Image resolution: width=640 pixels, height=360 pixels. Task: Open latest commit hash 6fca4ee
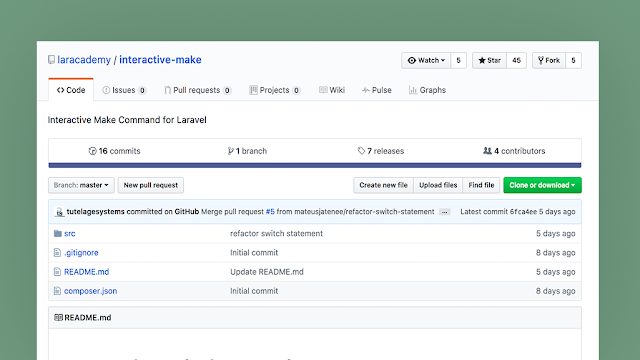523,211
